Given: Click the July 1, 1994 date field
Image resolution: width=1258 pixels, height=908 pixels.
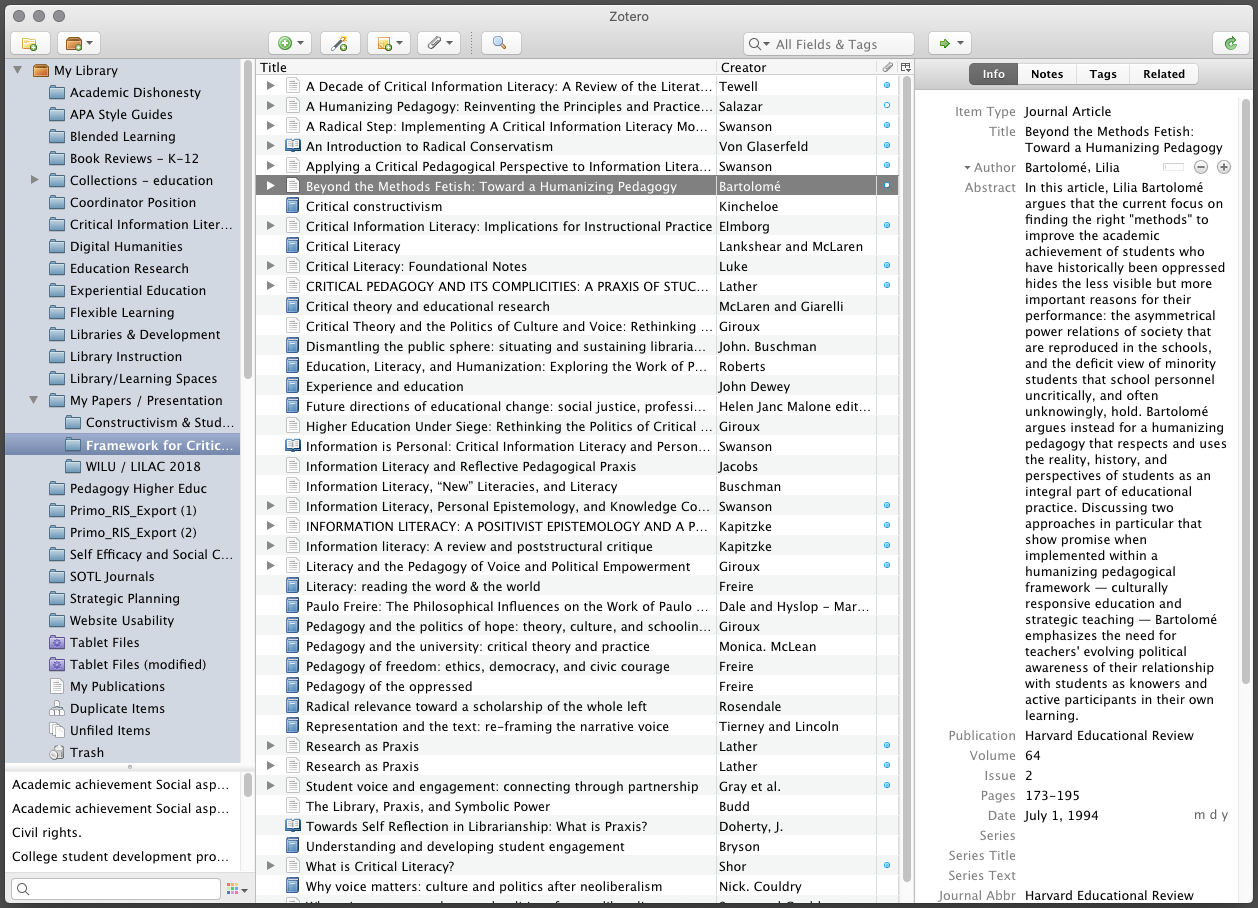Looking at the screenshot, I should (1061, 815).
